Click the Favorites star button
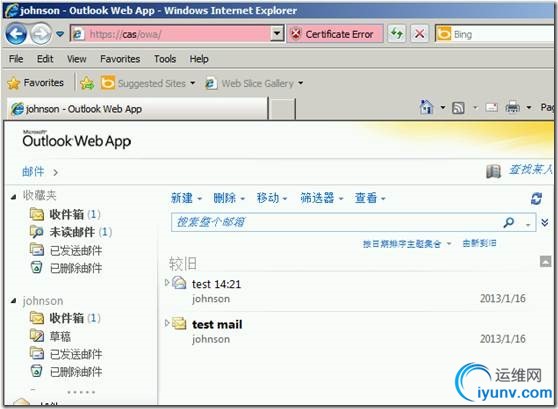Image resolution: width=558 pixels, height=409 pixels. coord(36,83)
